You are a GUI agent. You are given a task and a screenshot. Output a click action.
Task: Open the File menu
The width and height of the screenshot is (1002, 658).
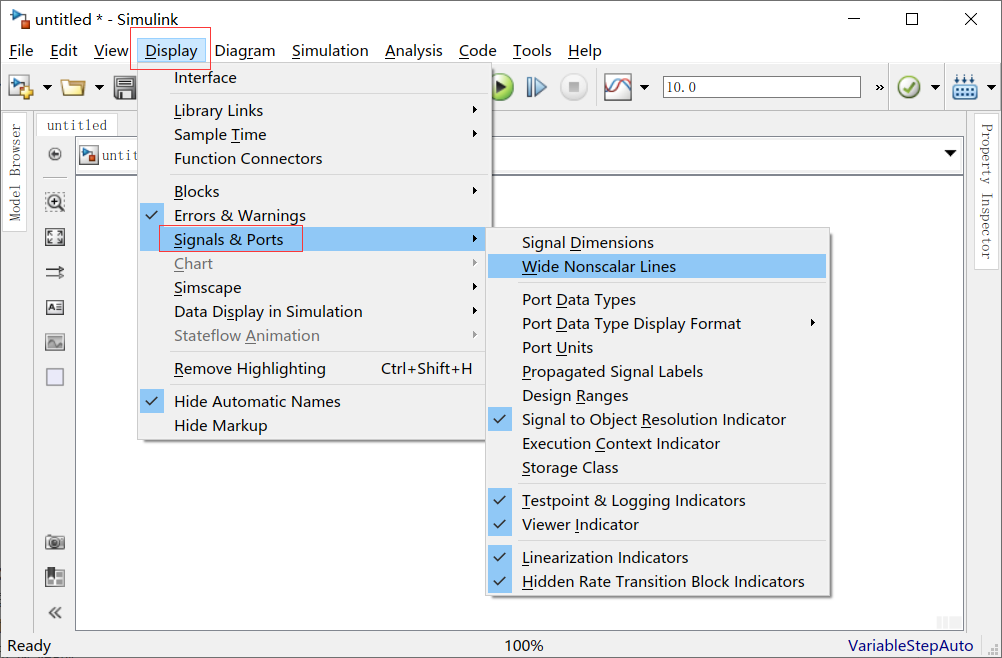point(22,50)
